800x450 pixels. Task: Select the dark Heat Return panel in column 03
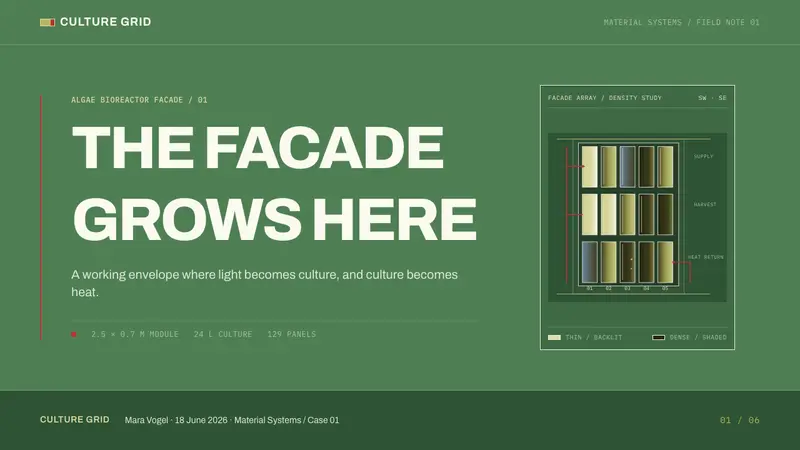click(x=628, y=262)
